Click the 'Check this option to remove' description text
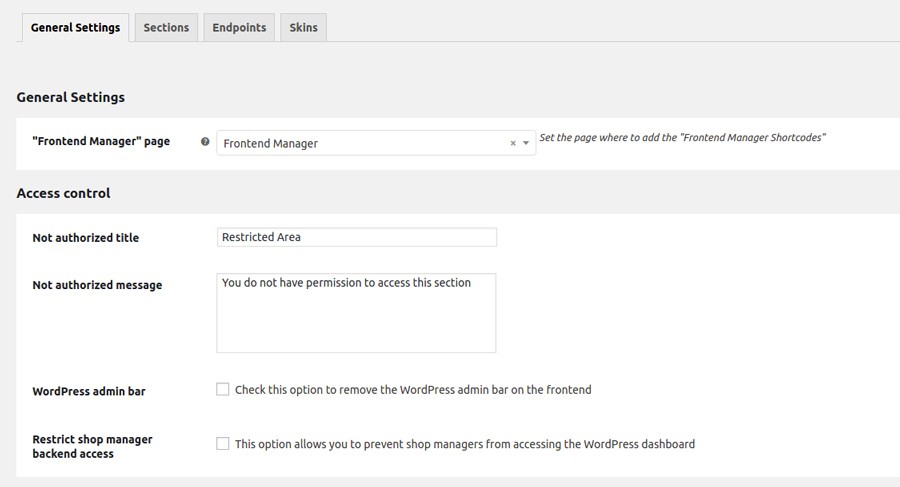 pos(413,389)
